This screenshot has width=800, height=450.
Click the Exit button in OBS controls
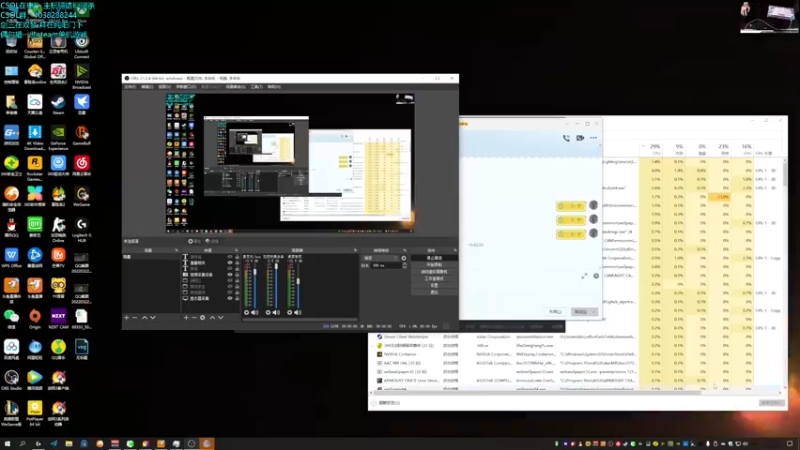[x=434, y=292]
